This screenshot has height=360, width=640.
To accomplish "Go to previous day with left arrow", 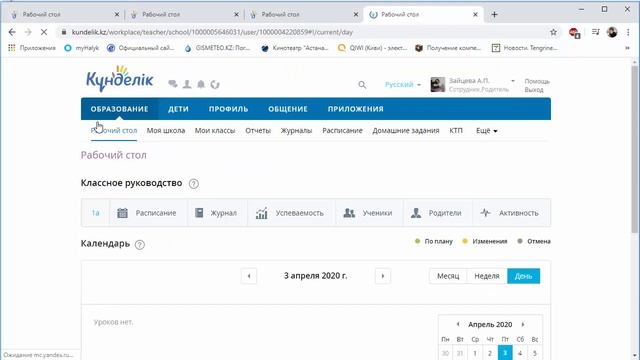I will 249,276.
